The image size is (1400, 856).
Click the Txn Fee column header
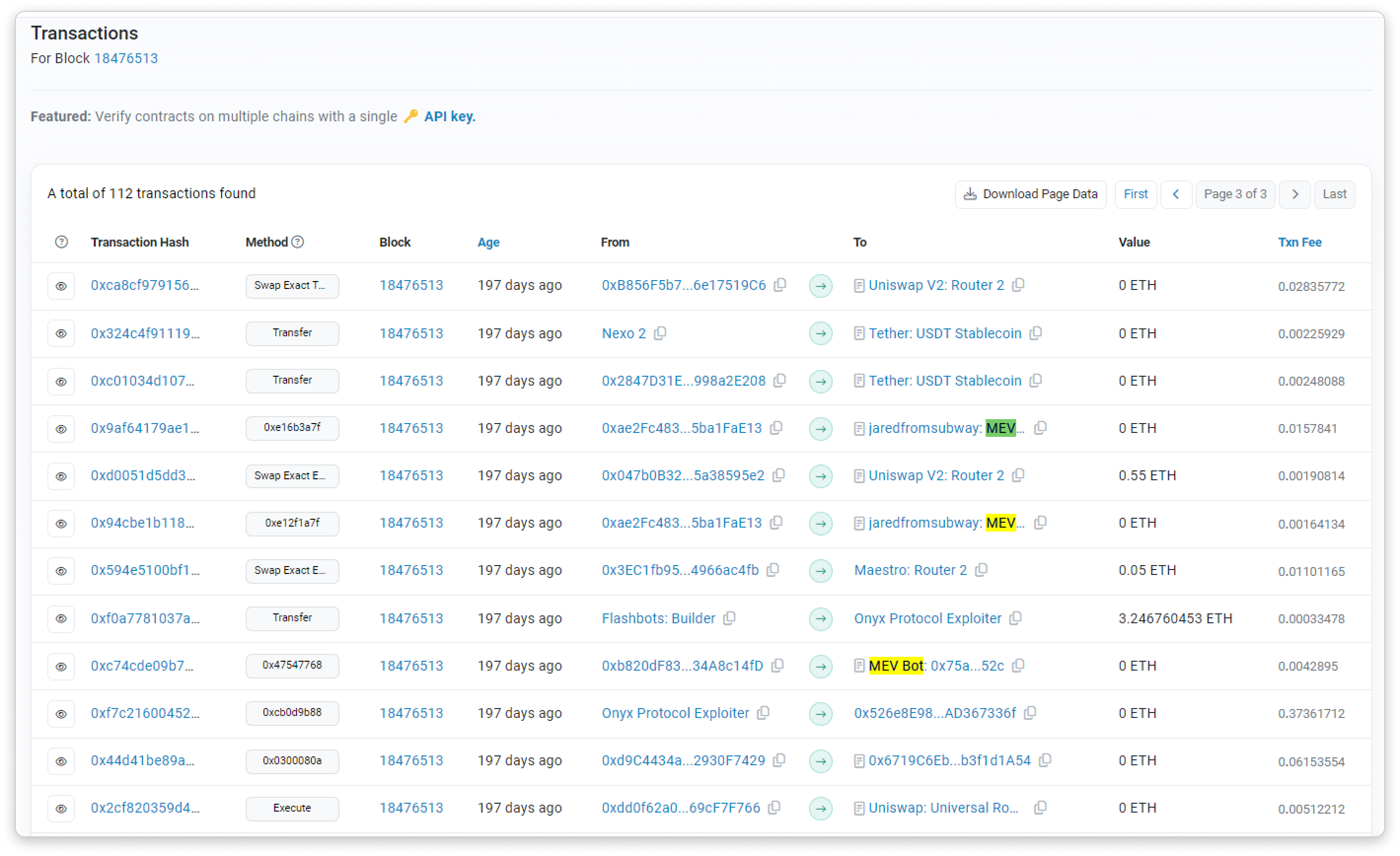tap(1299, 242)
